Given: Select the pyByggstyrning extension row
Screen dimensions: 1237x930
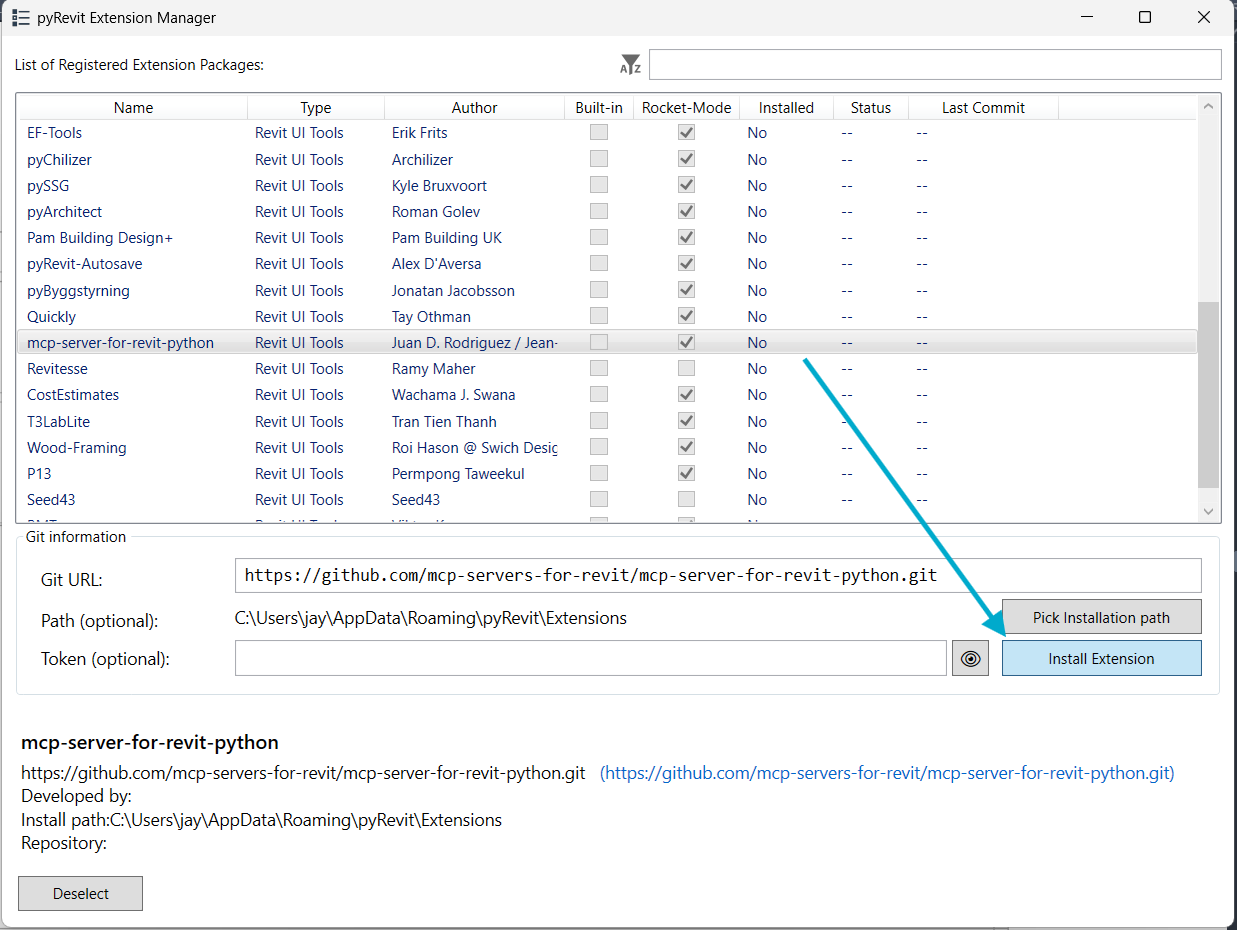Looking at the screenshot, I should tap(608, 290).
